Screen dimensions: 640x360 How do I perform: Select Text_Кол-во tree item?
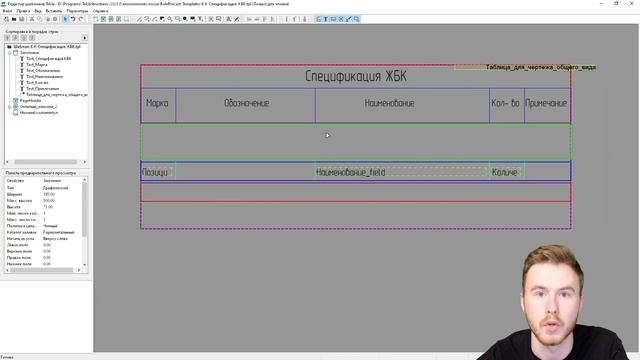point(37,82)
